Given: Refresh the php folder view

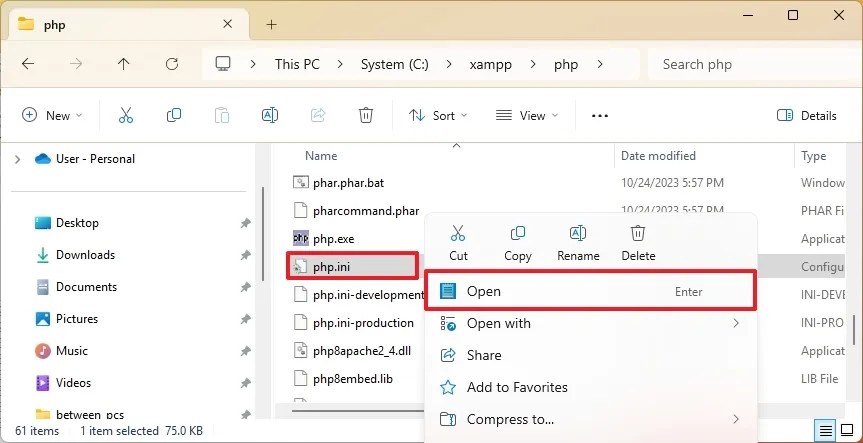Looking at the screenshot, I should pos(172,64).
